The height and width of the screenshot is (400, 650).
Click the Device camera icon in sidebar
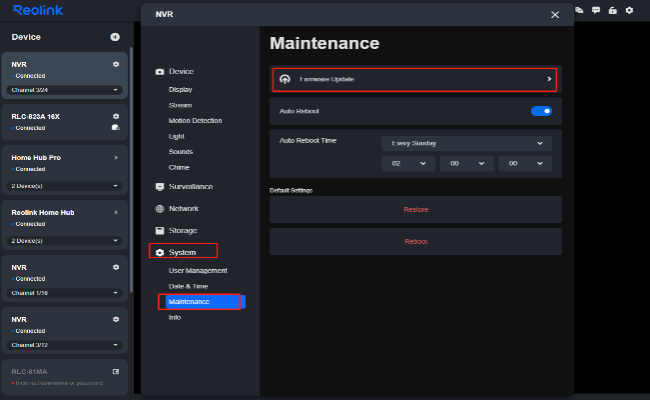(x=160, y=72)
